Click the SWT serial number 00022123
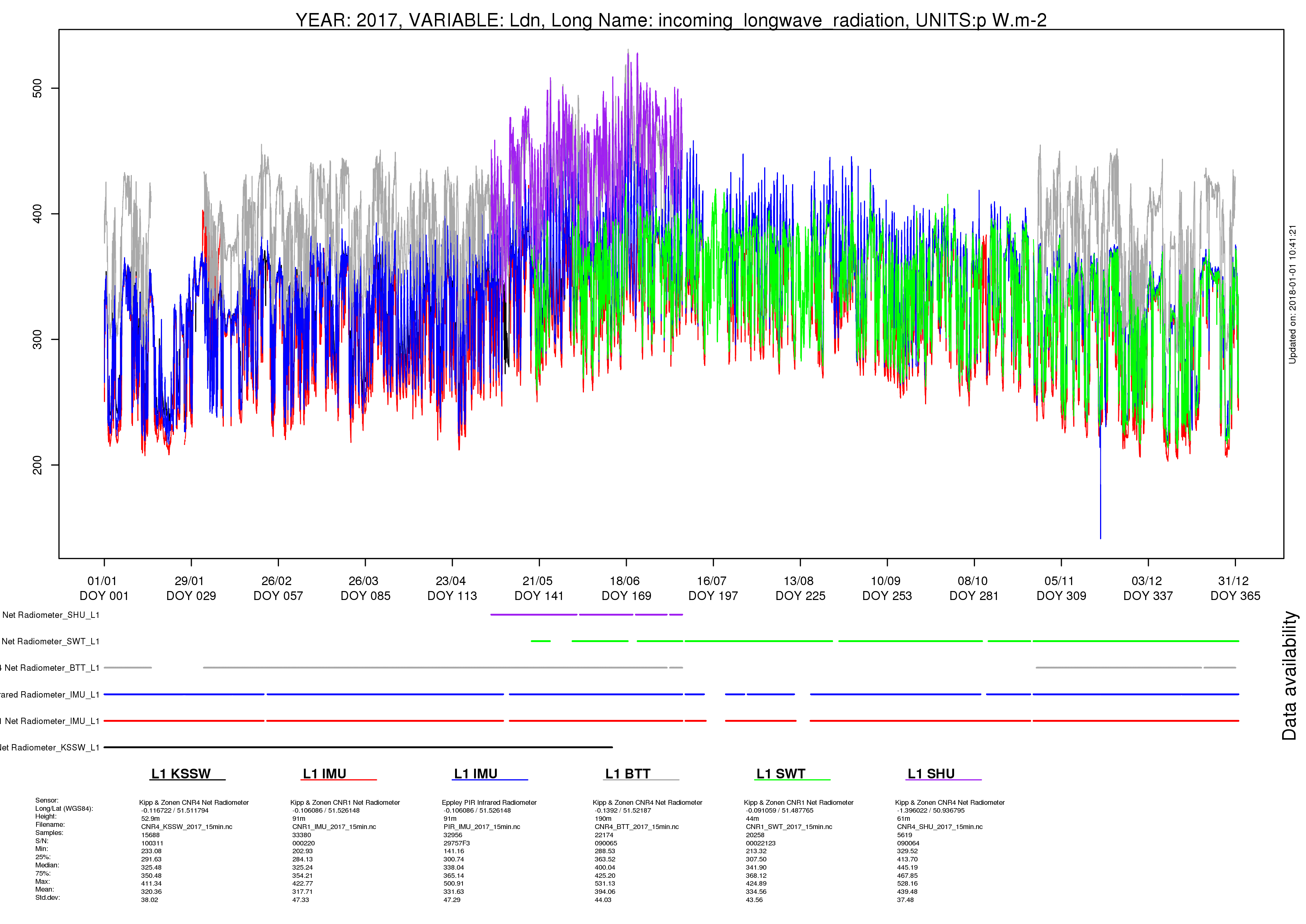The width and height of the screenshot is (1306, 924). (760, 843)
